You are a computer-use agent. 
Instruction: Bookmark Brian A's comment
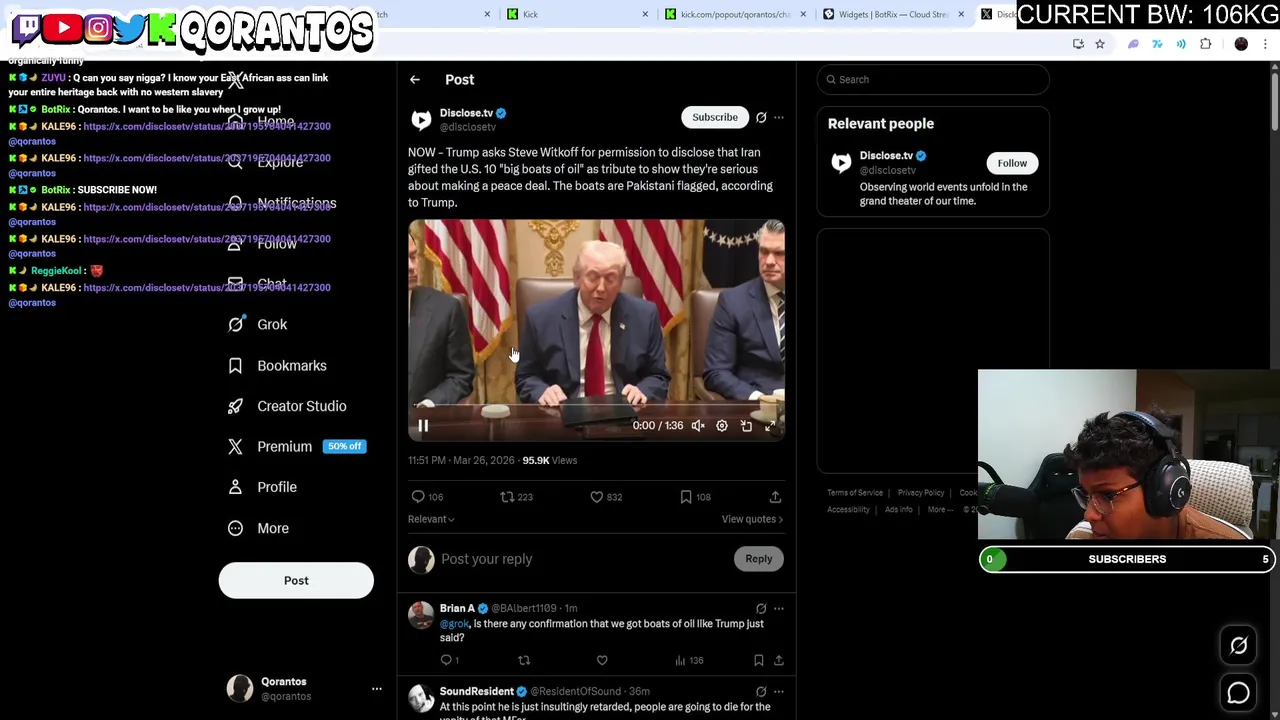tap(759, 661)
